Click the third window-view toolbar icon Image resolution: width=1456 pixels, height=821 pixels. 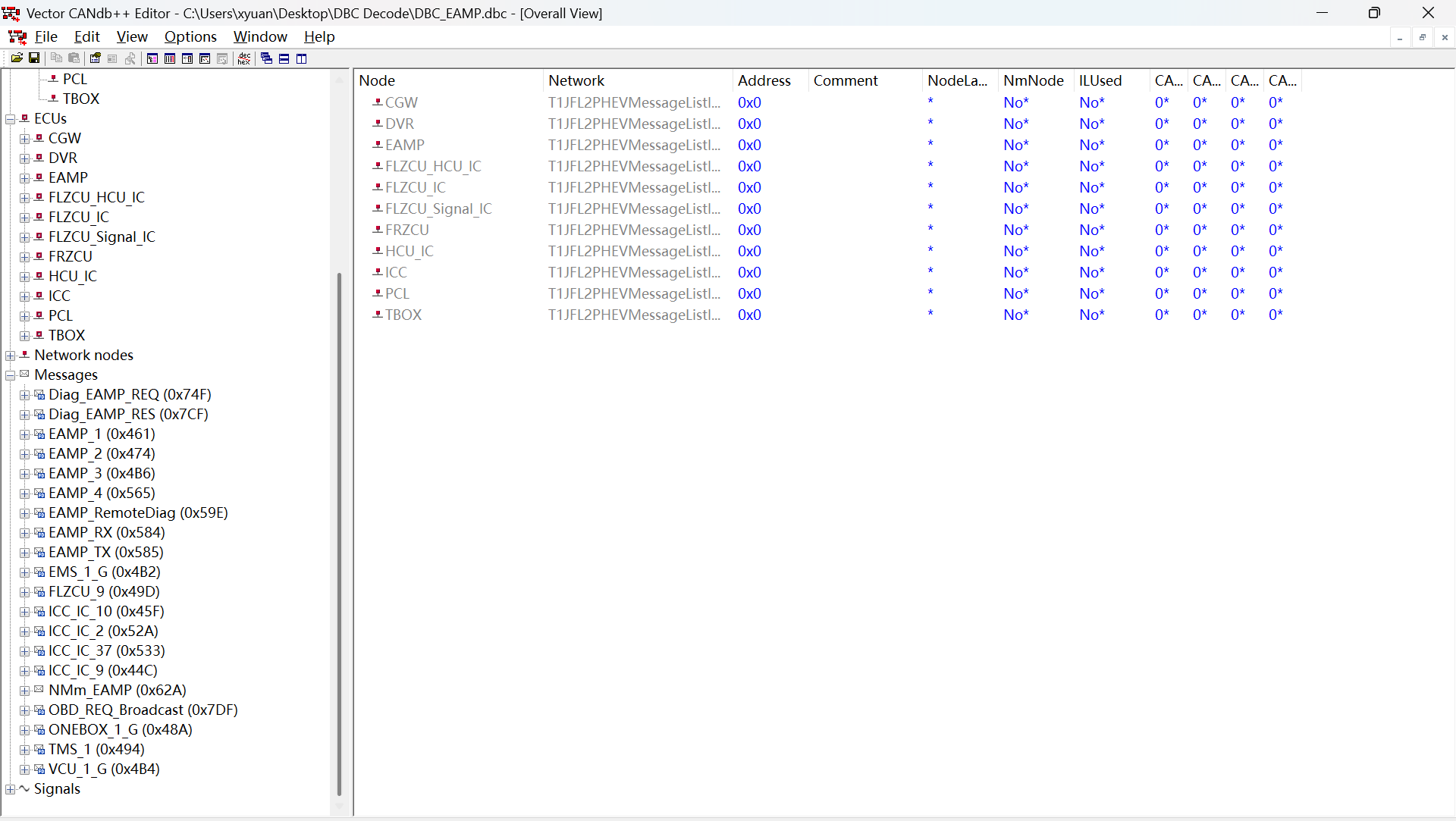coord(187,58)
